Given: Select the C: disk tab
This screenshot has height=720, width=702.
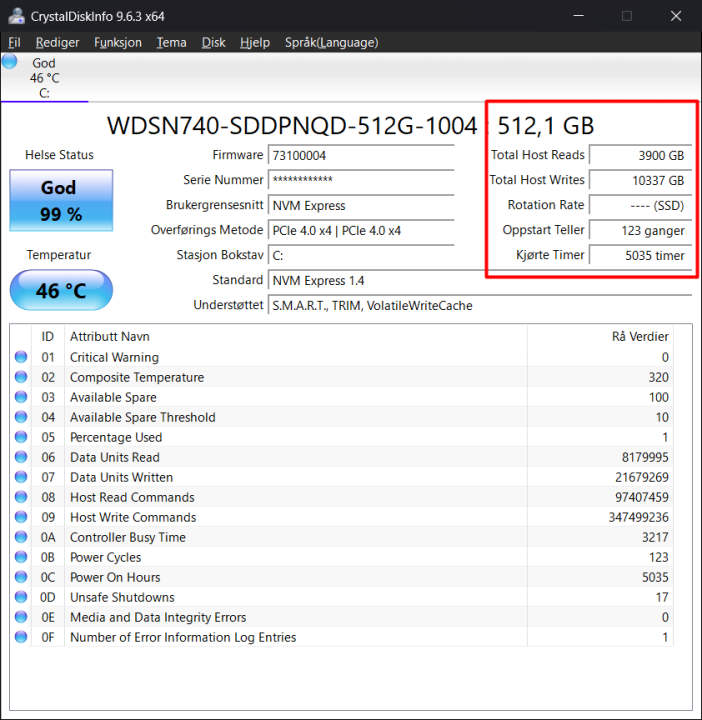Looking at the screenshot, I should tap(44, 78).
